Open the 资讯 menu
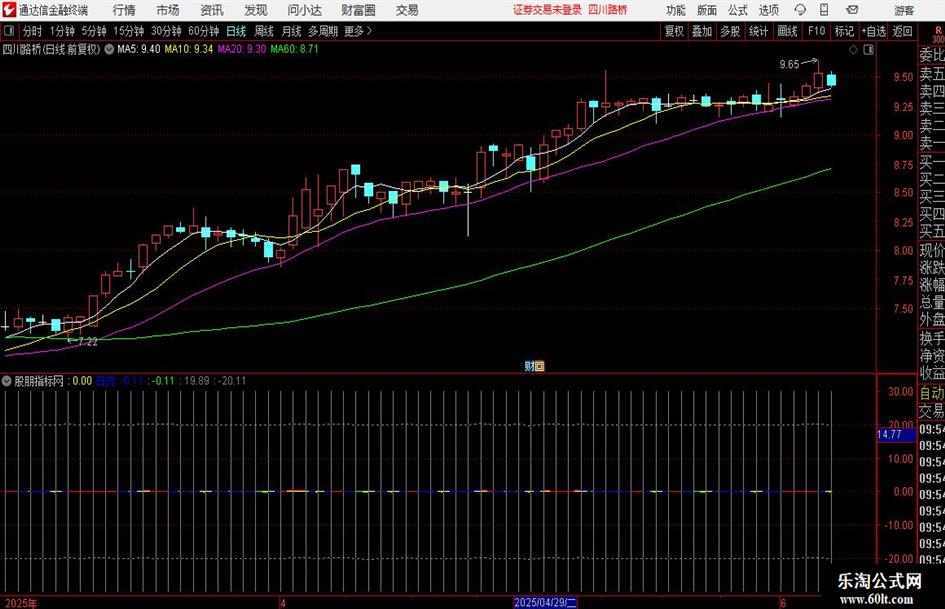 point(212,10)
